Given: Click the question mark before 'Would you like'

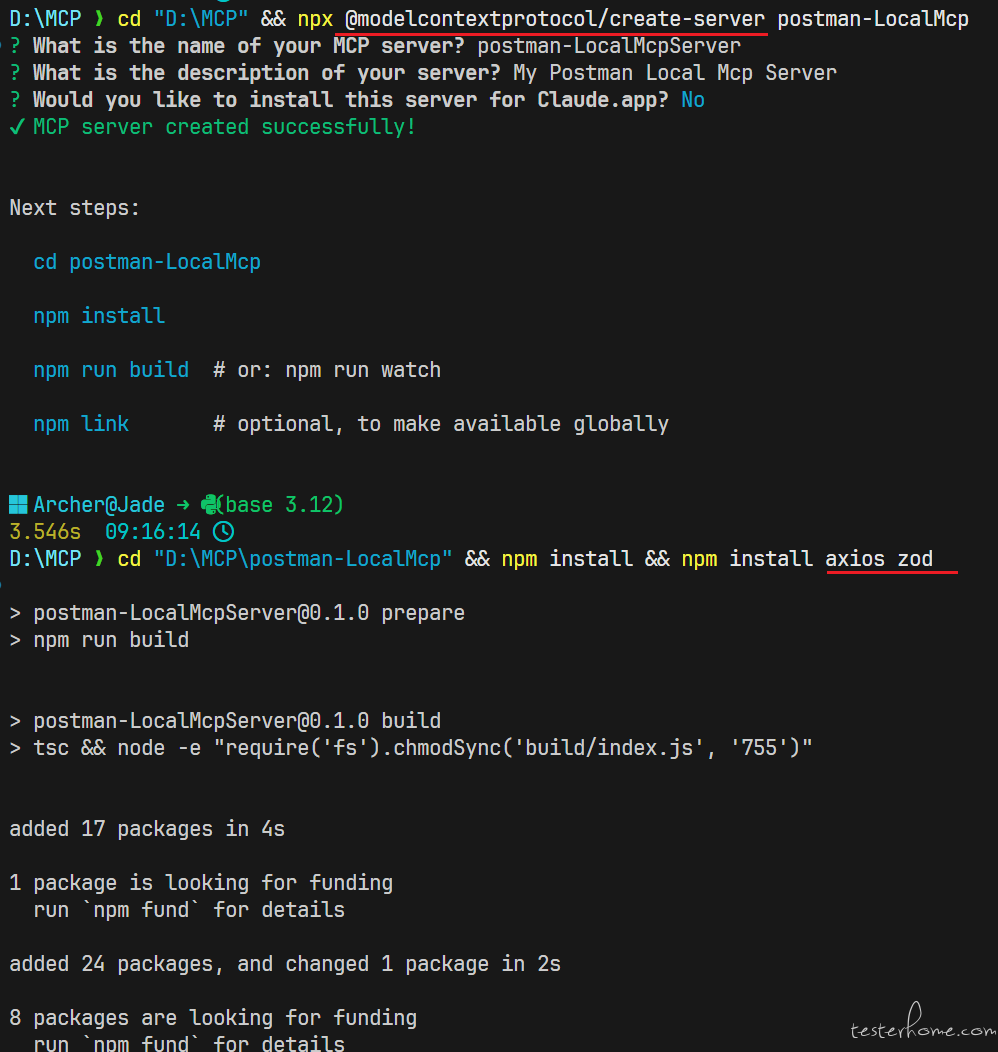Looking at the screenshot, I should point(15,99).
